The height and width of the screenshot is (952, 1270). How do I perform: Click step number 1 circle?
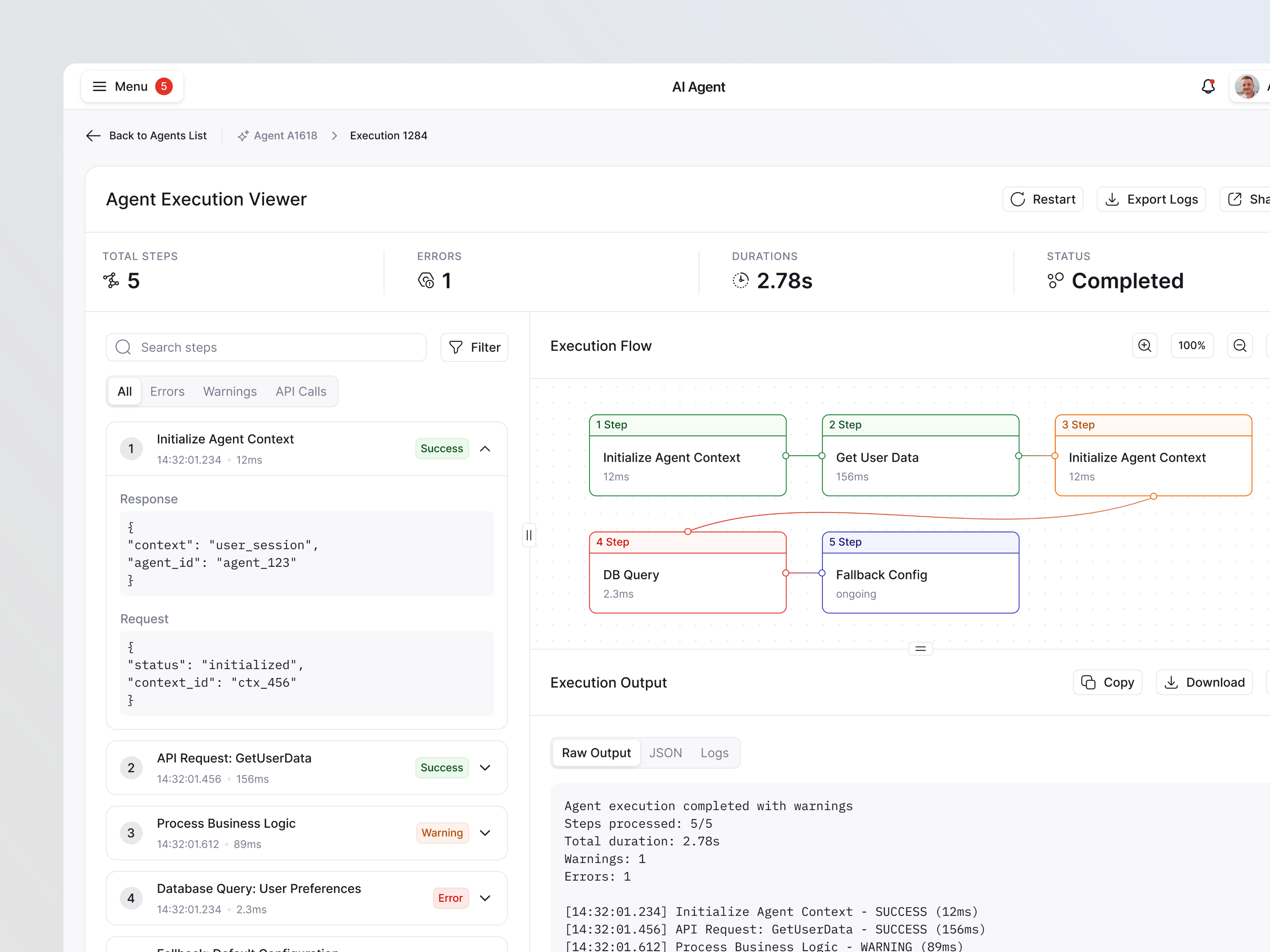131,449
